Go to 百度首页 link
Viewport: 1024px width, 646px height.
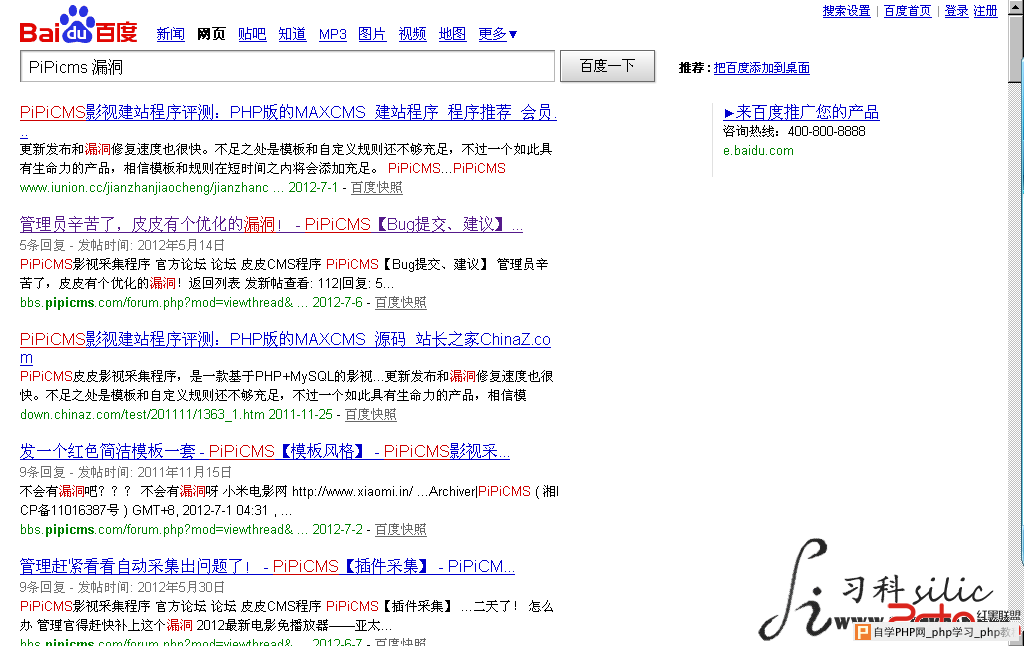(908, 11)
